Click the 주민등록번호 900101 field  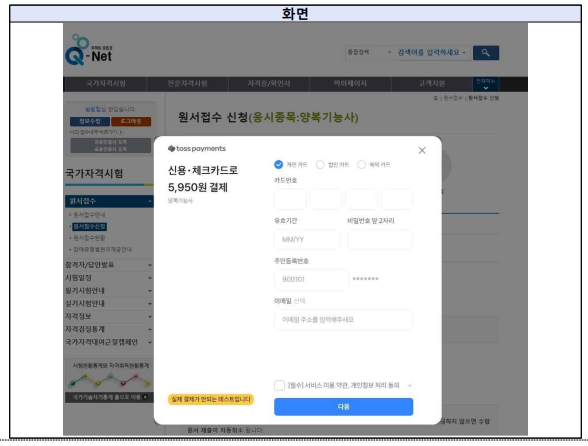click(x=311, y=279)
